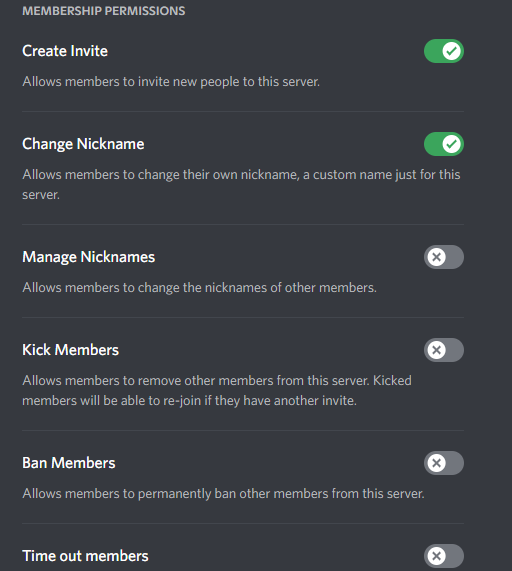Turn on the Time out members toggle
Viewport: 512px width, 571px height.
[444, 556]
